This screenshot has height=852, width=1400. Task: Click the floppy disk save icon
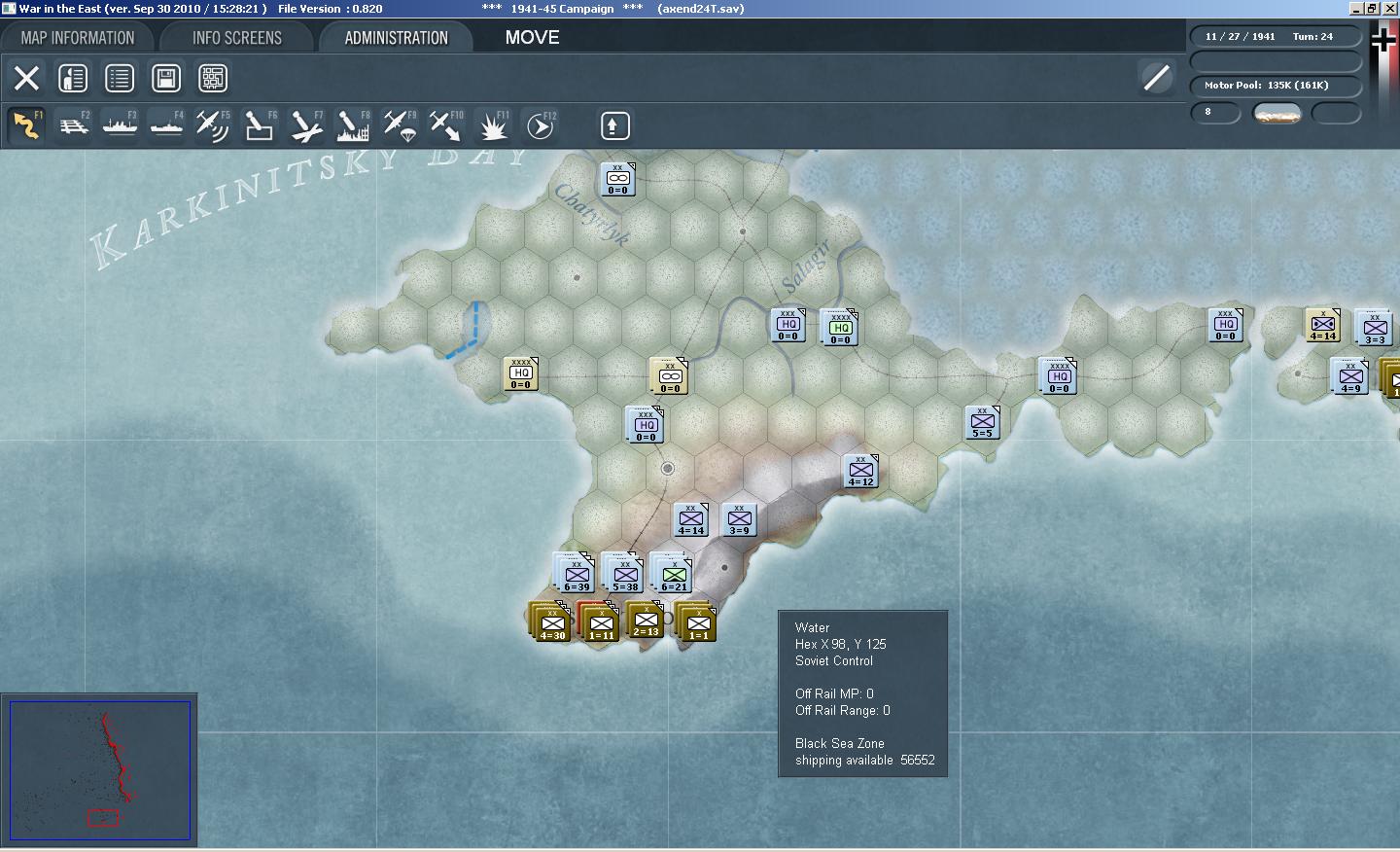(x=166, y=78)
